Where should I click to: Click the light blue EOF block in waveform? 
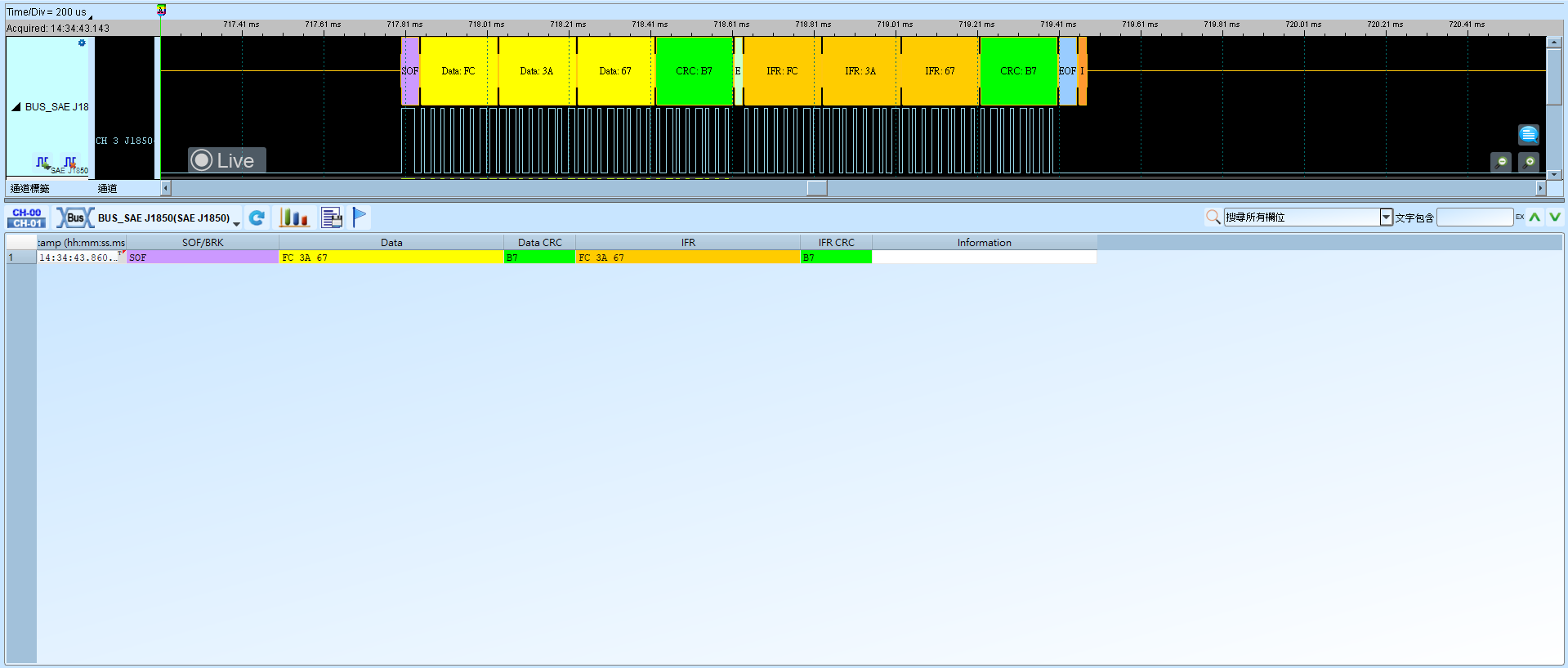pyautogui.click(x=1068, y=71)
